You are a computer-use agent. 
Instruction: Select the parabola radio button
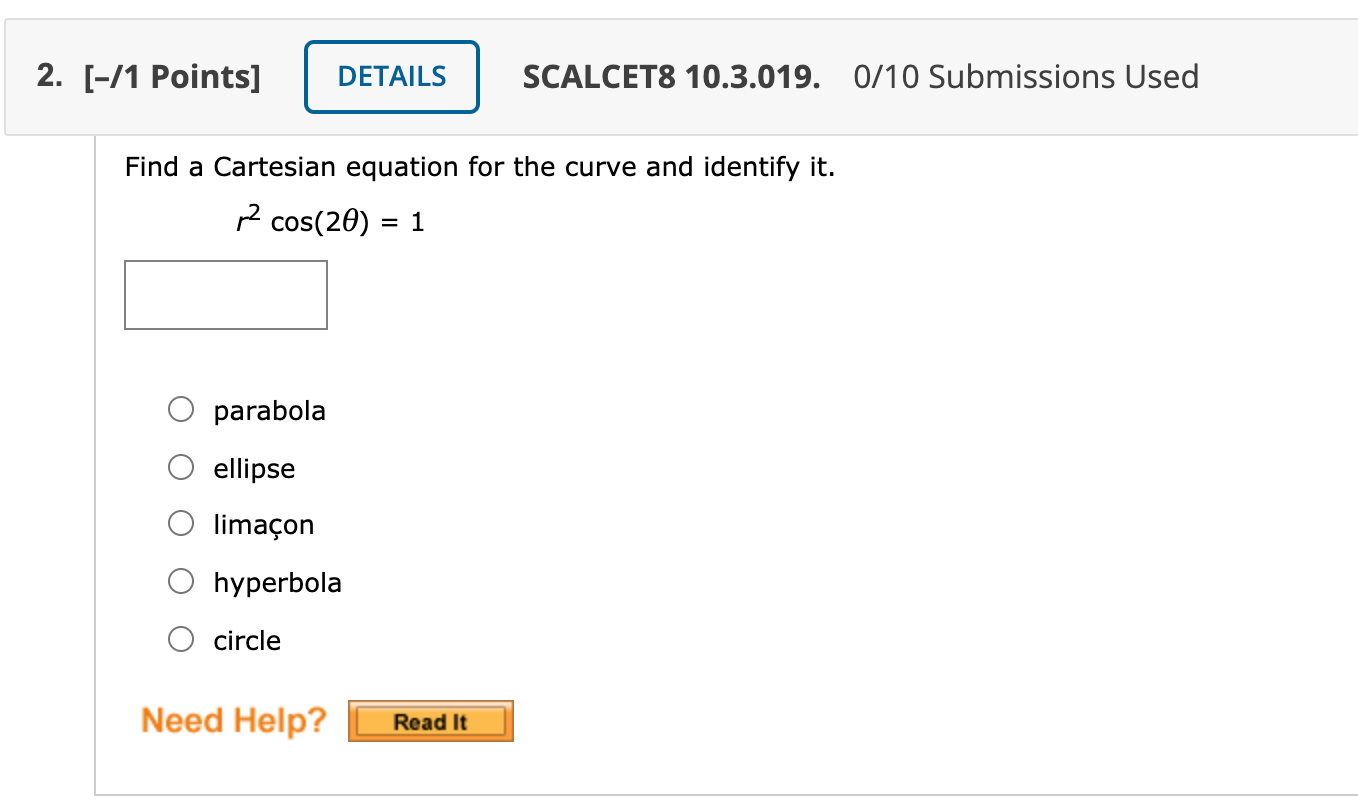coord(181,409)
